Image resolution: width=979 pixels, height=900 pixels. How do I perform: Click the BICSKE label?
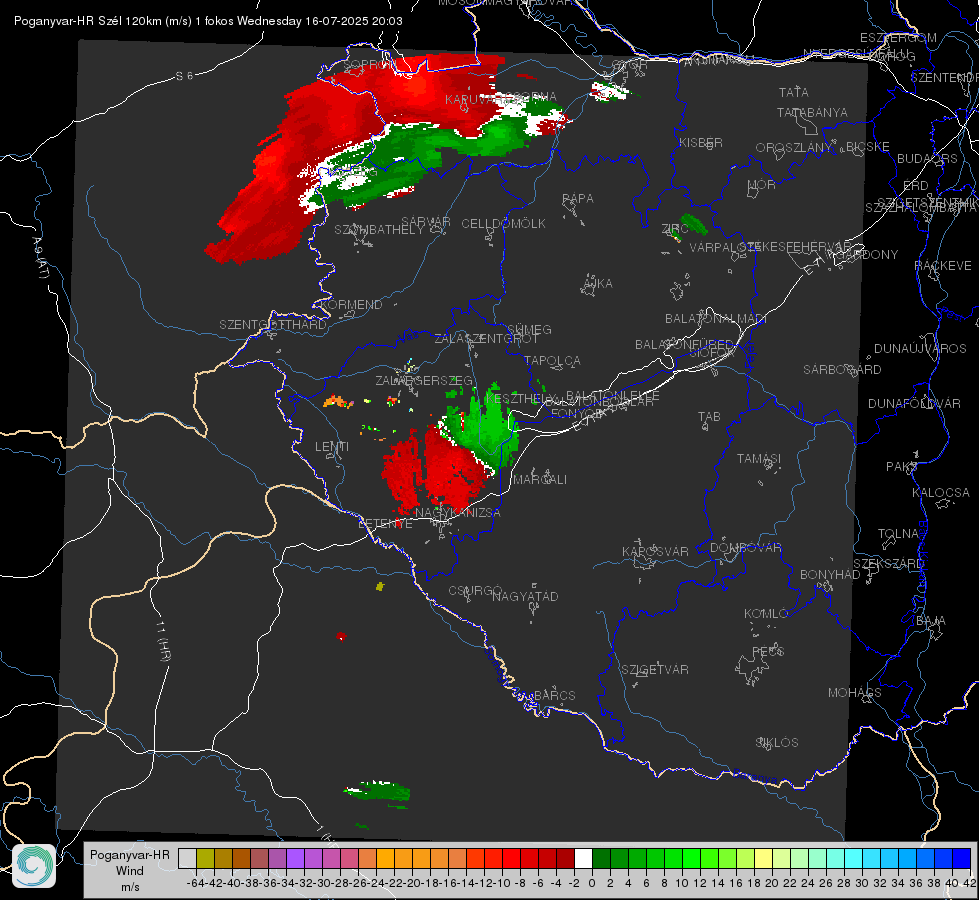868,146
